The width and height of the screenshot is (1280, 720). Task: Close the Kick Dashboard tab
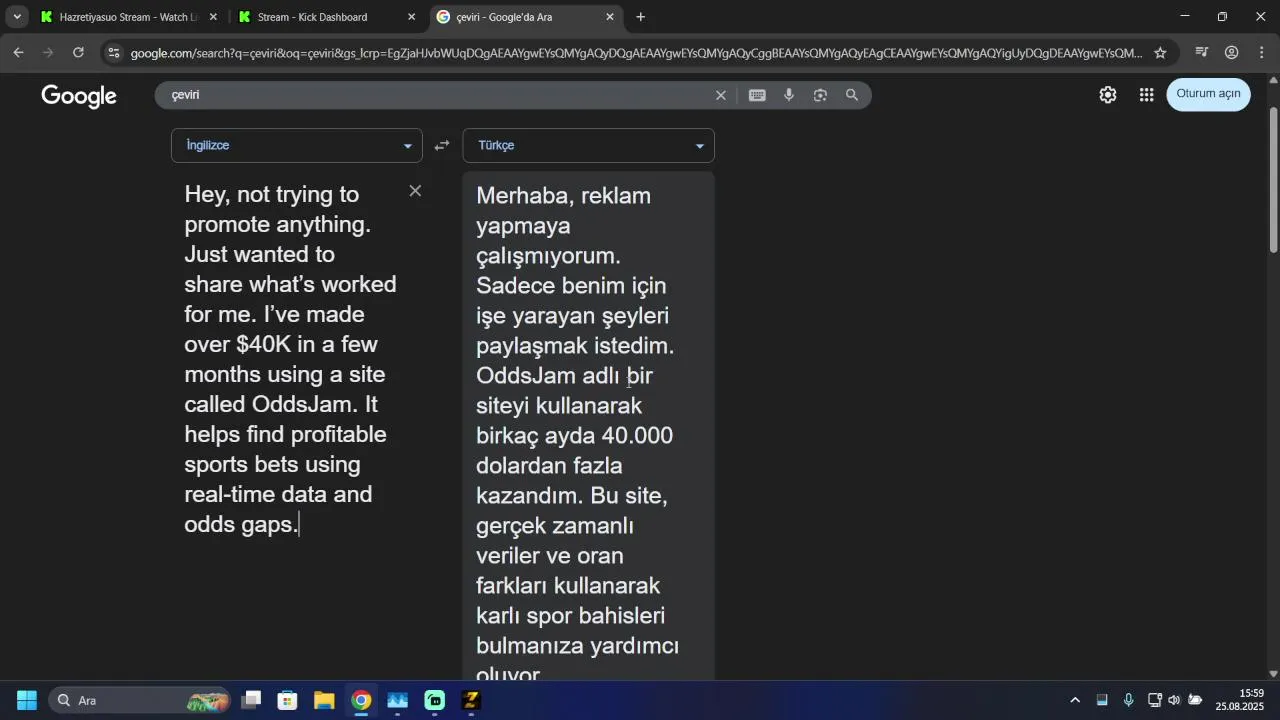pos(411,17)
